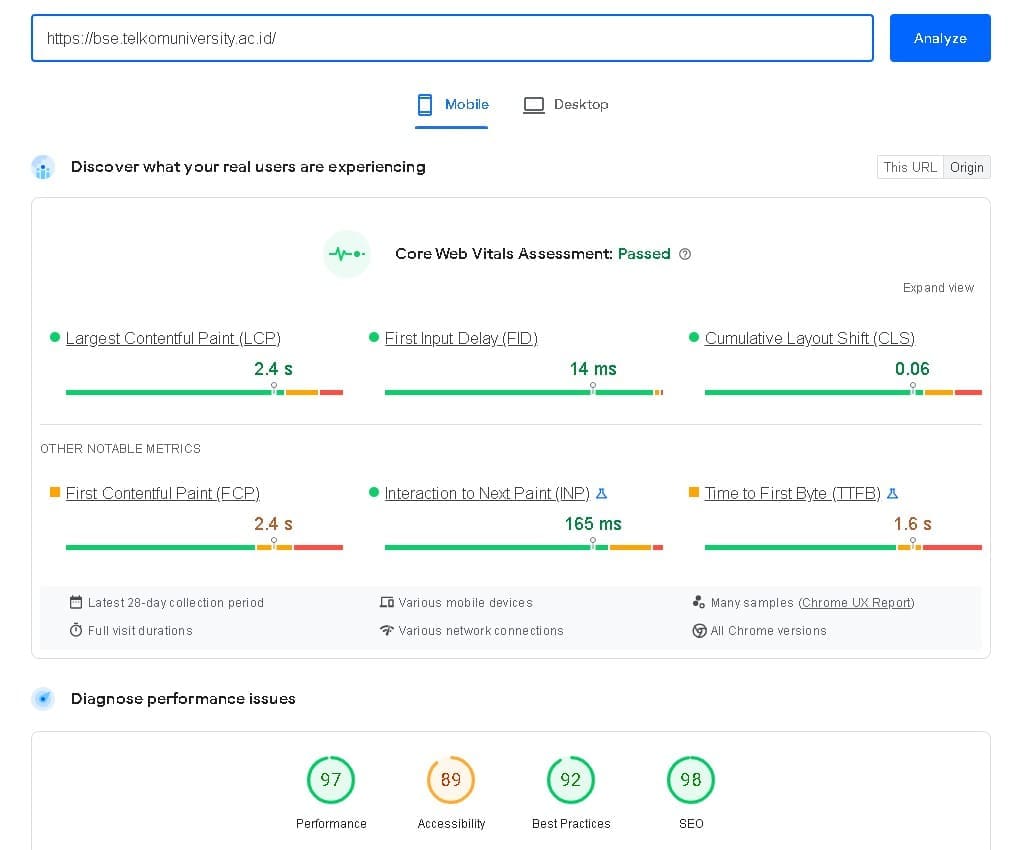The image size is (1022, 850).
Task: Click the Performance score gauge 97
Action: 330,780
